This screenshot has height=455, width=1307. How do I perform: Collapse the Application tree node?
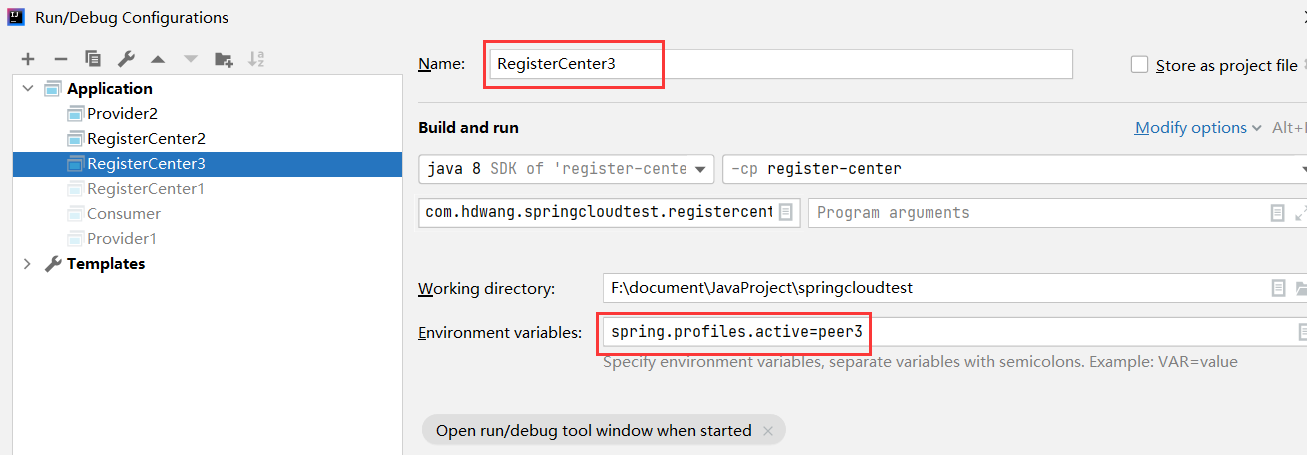(x=28, y=89)
